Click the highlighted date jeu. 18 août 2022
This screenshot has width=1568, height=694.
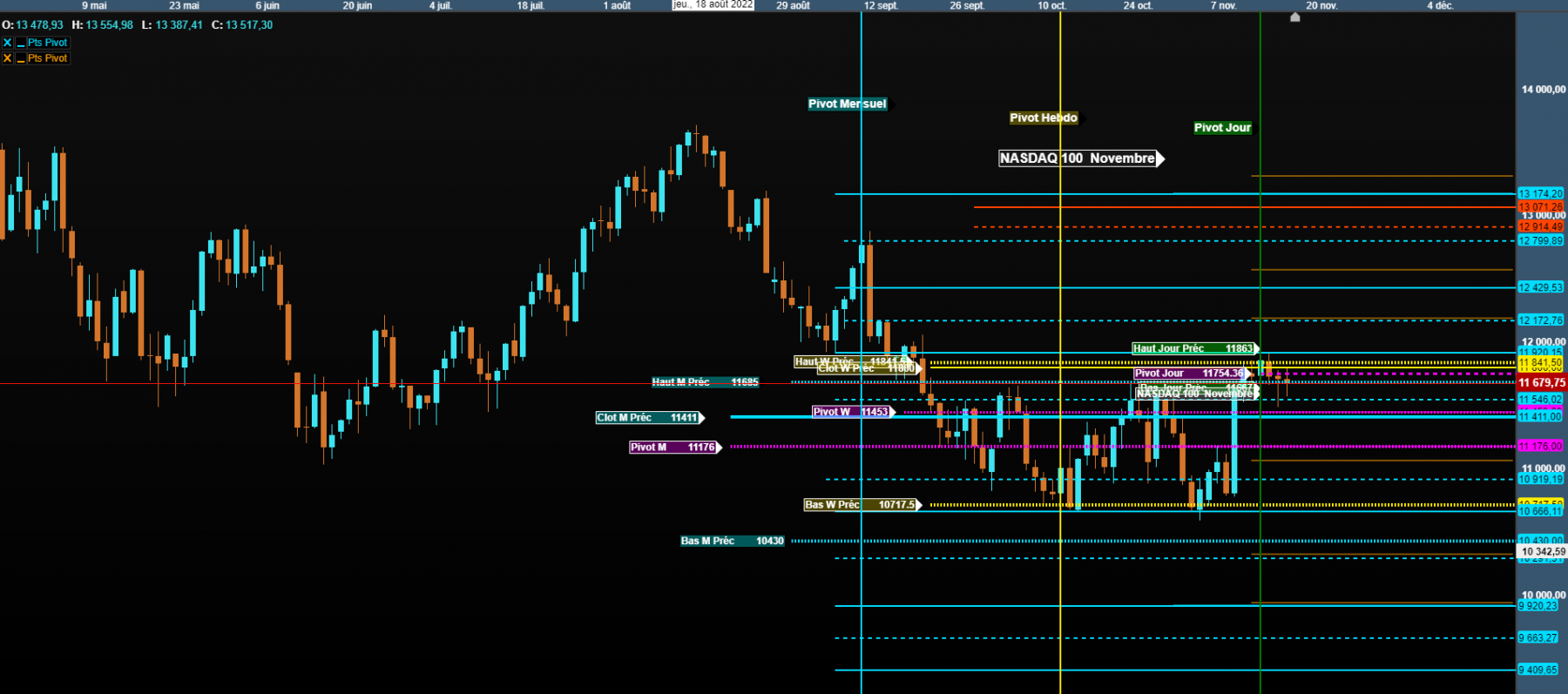tap(713, 5)
